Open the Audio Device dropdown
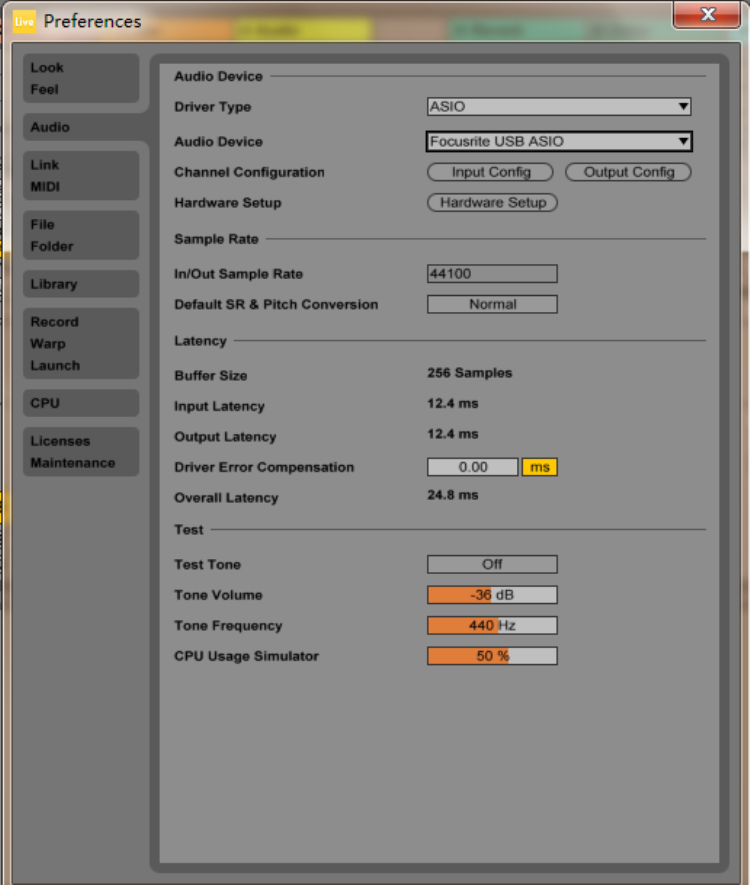Viewport: 750px width, 885px height. pyautogui.click(x=559, y=142)
